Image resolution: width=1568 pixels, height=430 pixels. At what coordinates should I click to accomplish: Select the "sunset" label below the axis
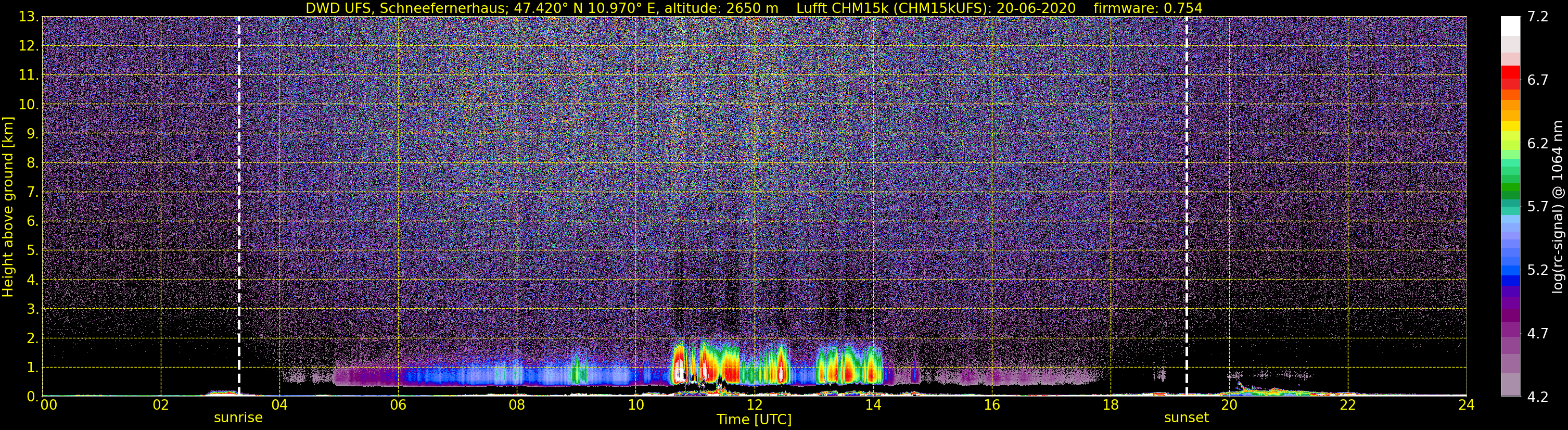(1187, 418)
